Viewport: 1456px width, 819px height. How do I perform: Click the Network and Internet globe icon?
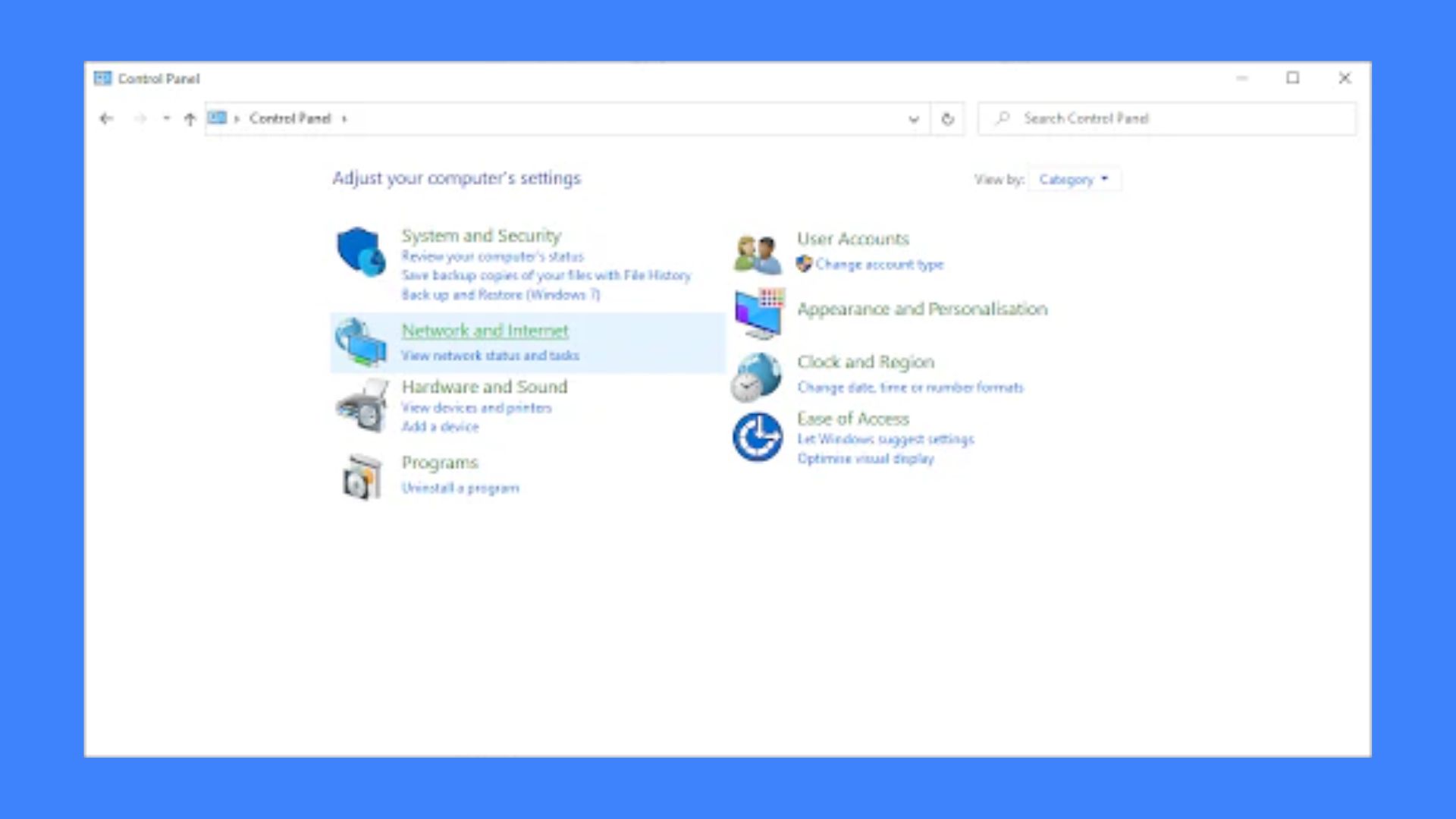click(x=361, y=342)
